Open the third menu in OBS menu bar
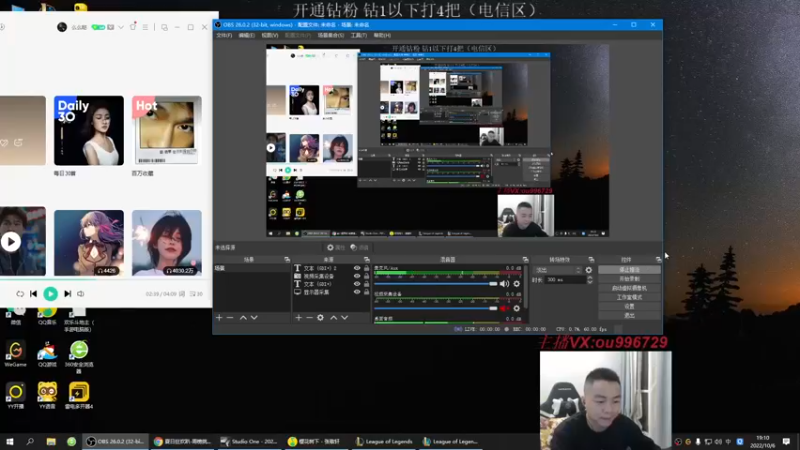 tap(270, 35)
